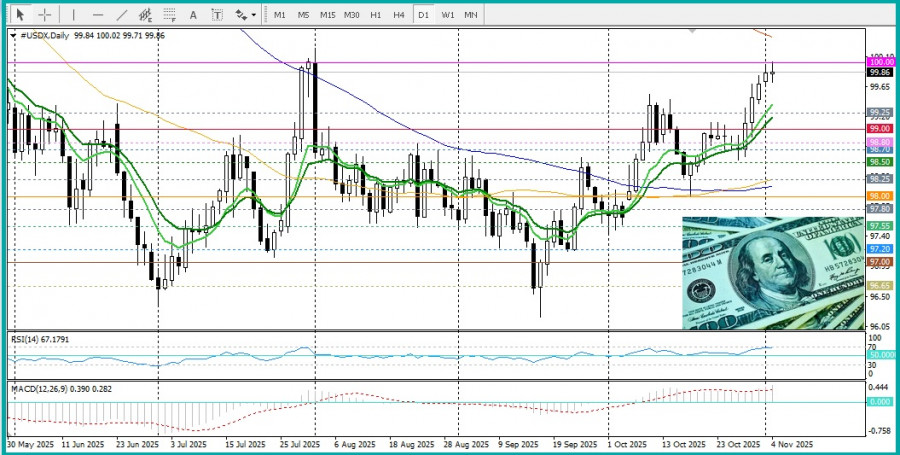Screen dimensions: 900x455
Task: Choose the horizontal line drawing tool
Action: [97, 15]
